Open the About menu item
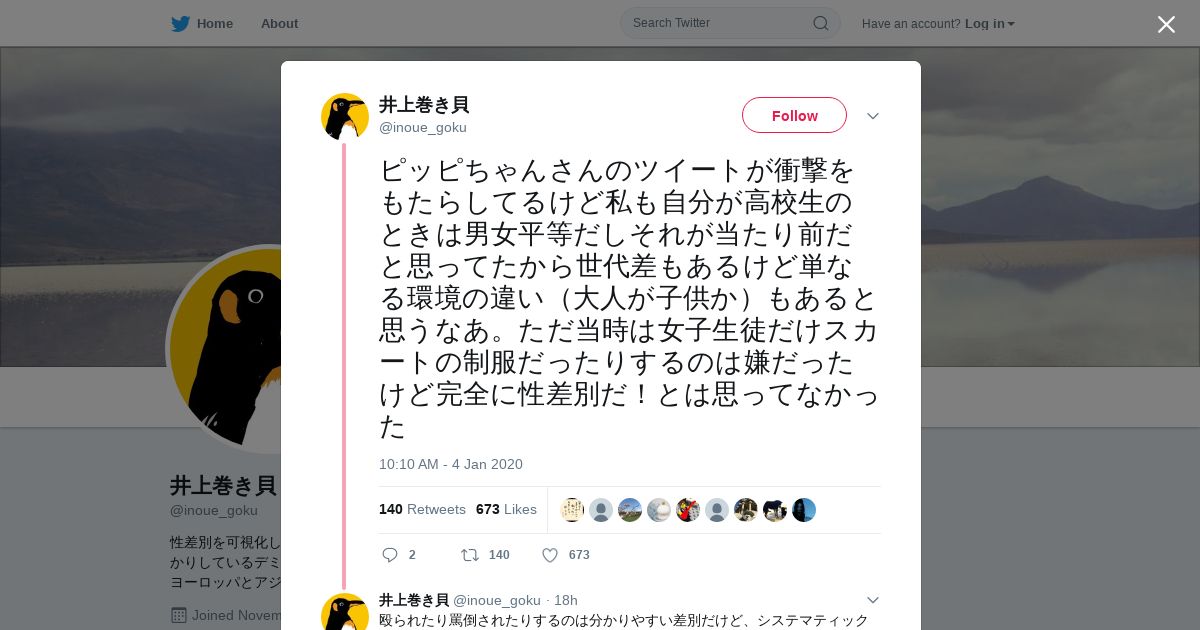 (x=279, y=23)
